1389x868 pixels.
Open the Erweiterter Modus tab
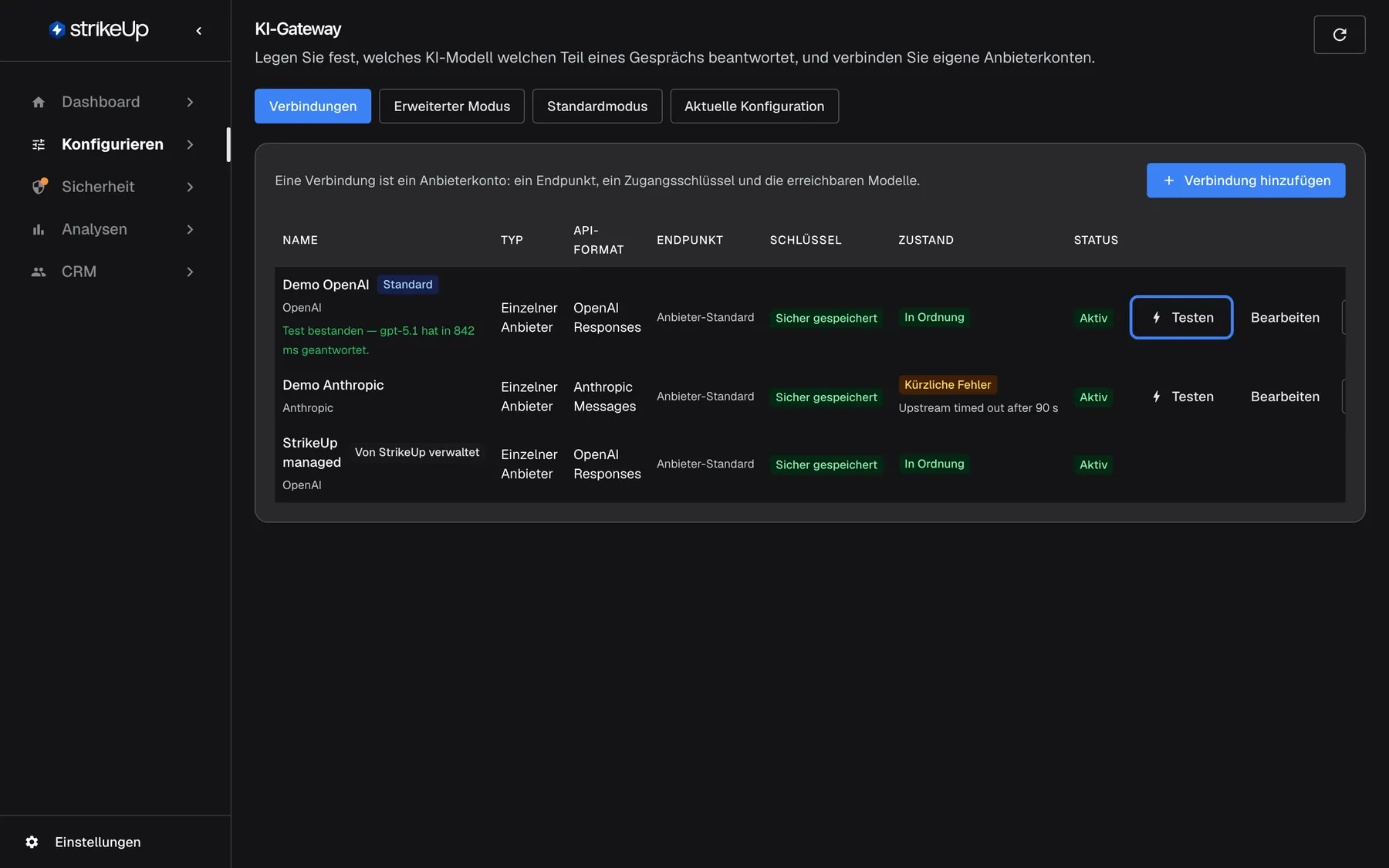pyautogui.click(x=451, y=106)
